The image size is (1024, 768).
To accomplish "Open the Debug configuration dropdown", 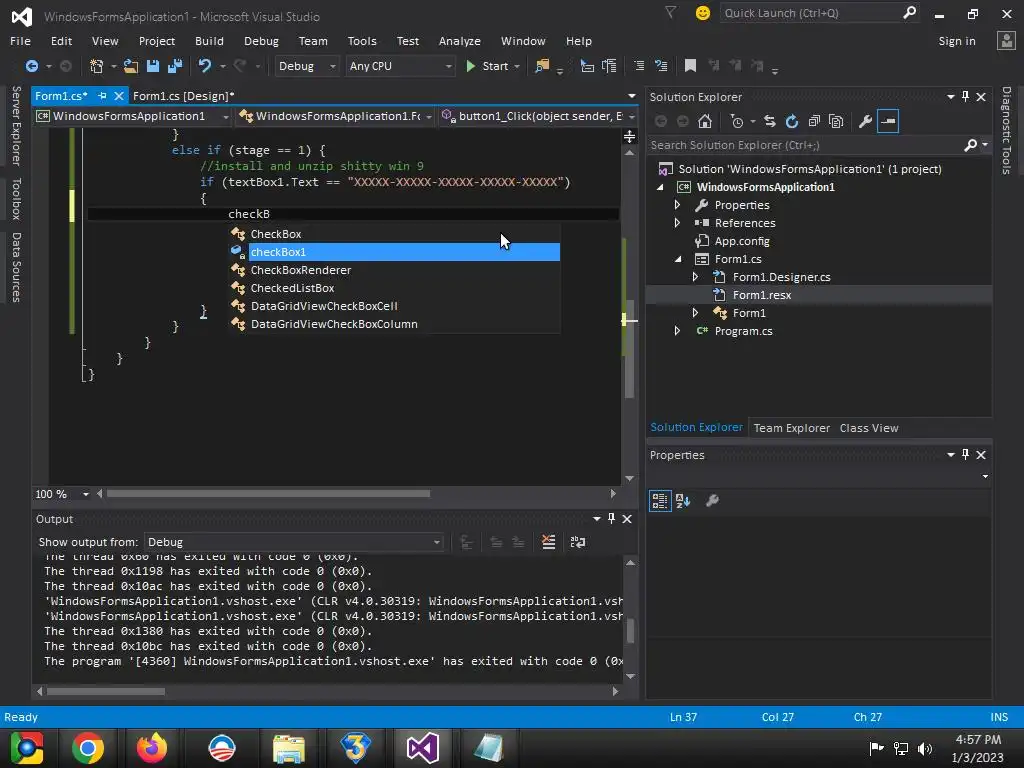I will [332, 66].
